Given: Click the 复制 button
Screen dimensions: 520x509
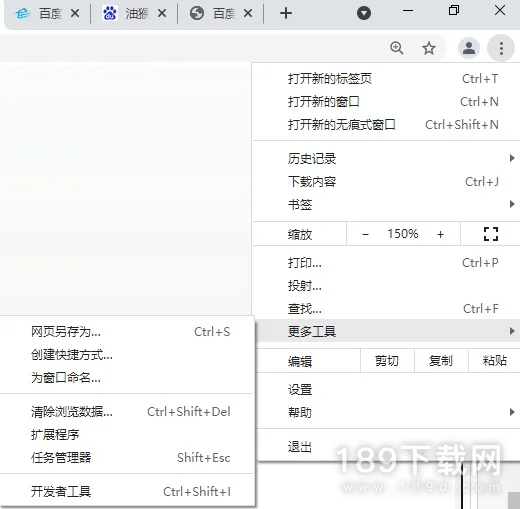Looking at the screenshot, I should tap(441, 361).
